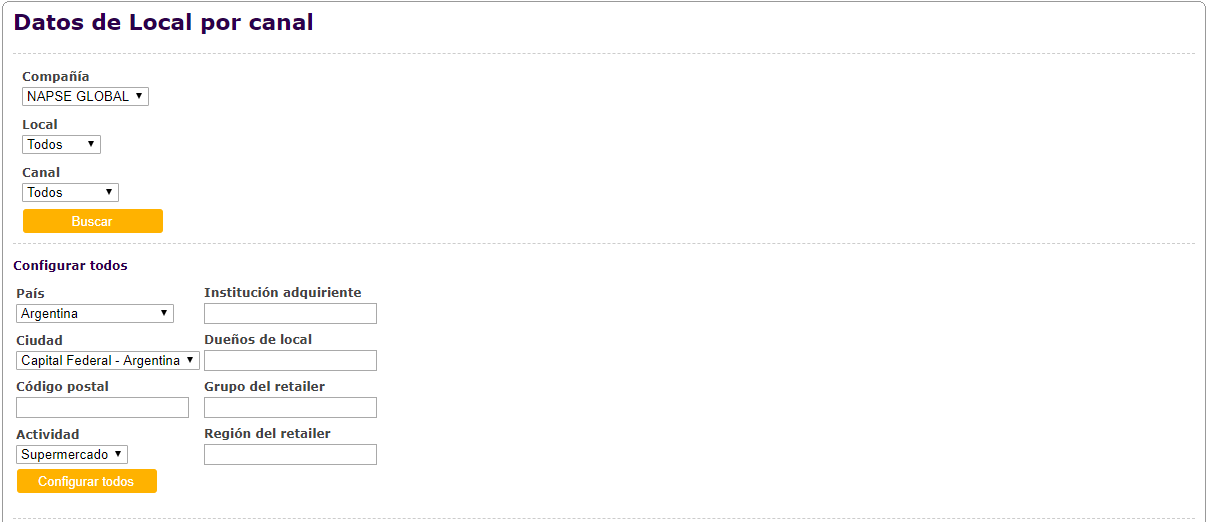
Task: Focus the Dueños de local input field
Action: click(x=290, y=361)
